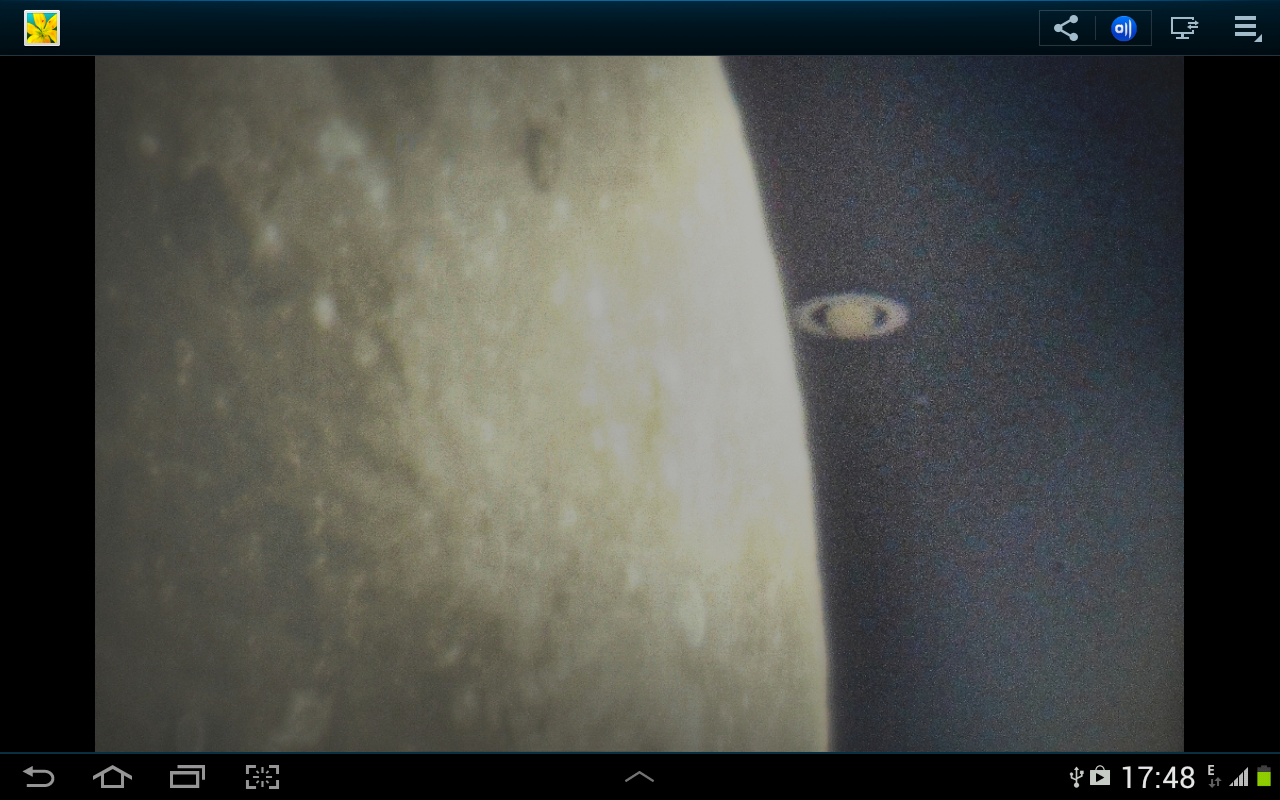Tap Saturn in the photo
Image resolution: width=1280 pixels, height=800 pixels.
click(851, 317)
